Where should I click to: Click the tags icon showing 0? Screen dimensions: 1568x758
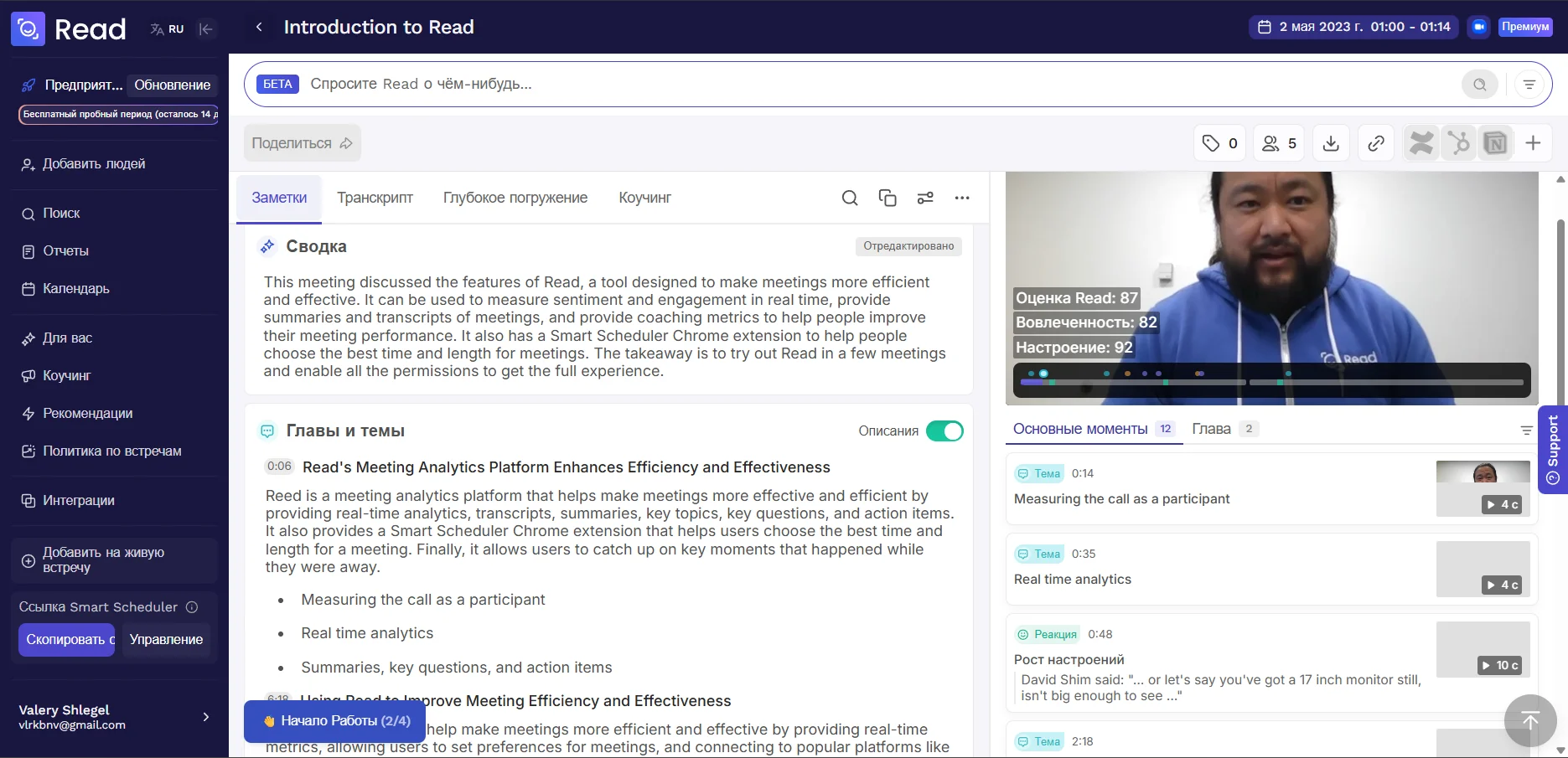(1219, 143)
